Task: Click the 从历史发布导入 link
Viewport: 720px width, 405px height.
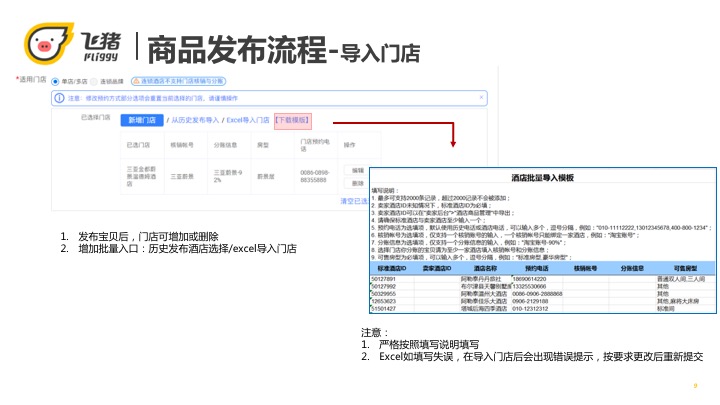Action: [x=195, y=120]
